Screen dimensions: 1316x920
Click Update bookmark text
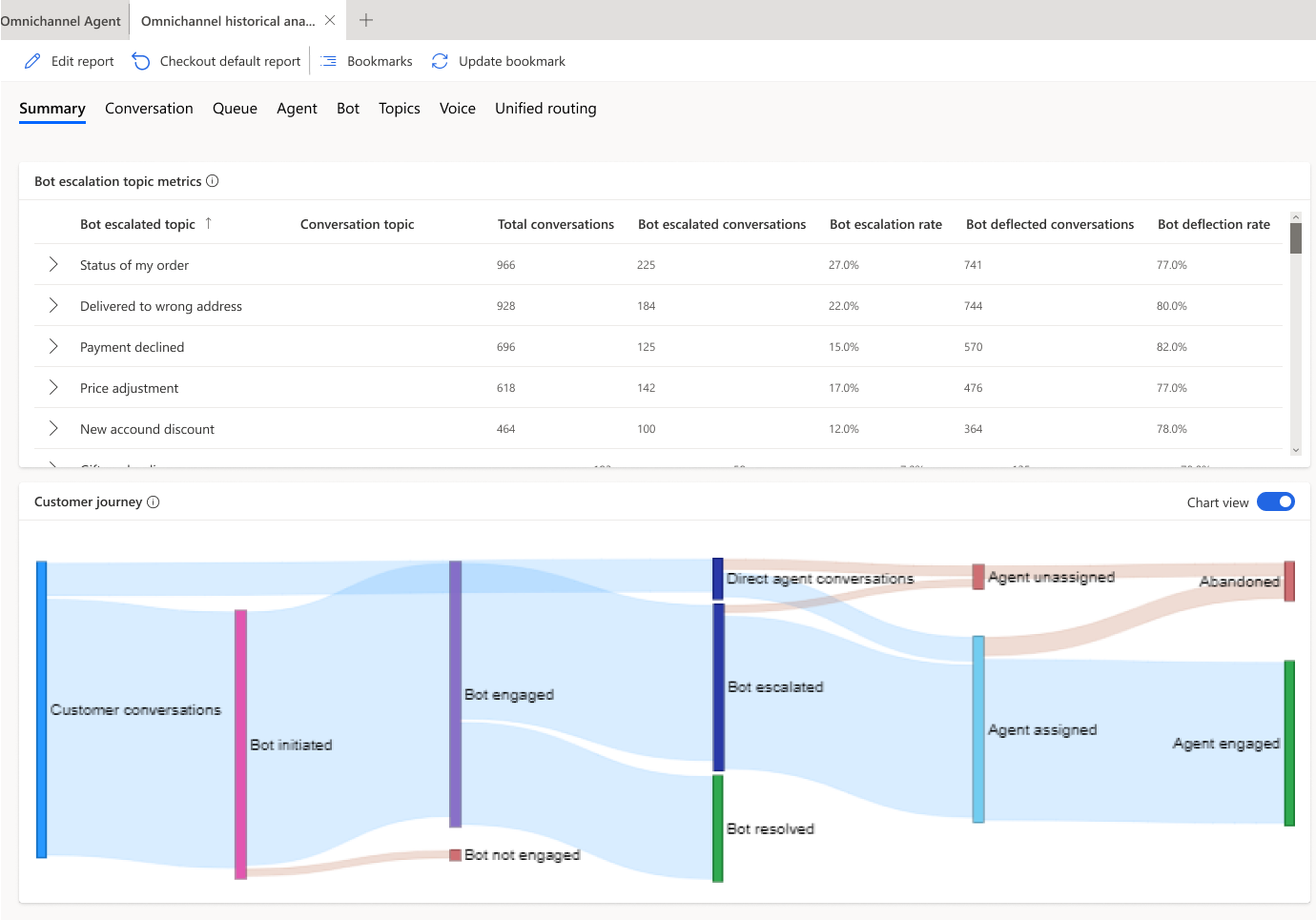[x=512, y=61]
